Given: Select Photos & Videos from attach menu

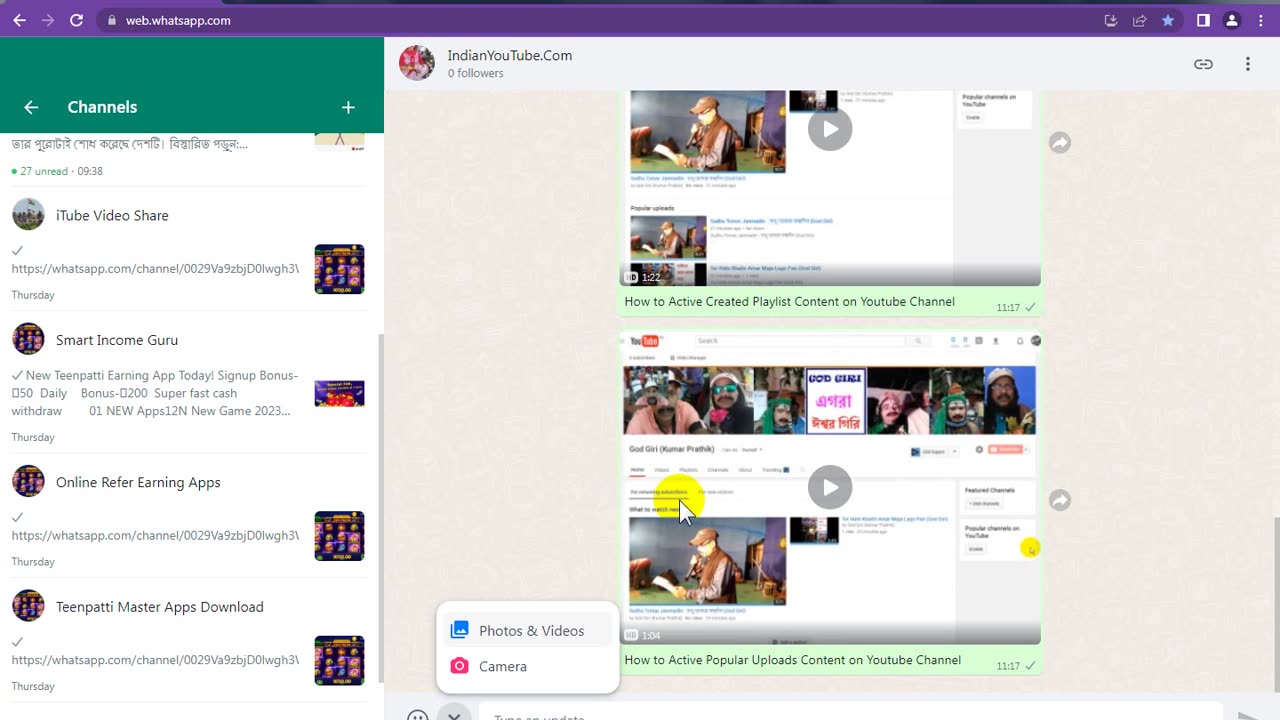Looking at the screenshot, I should point(528,630).
